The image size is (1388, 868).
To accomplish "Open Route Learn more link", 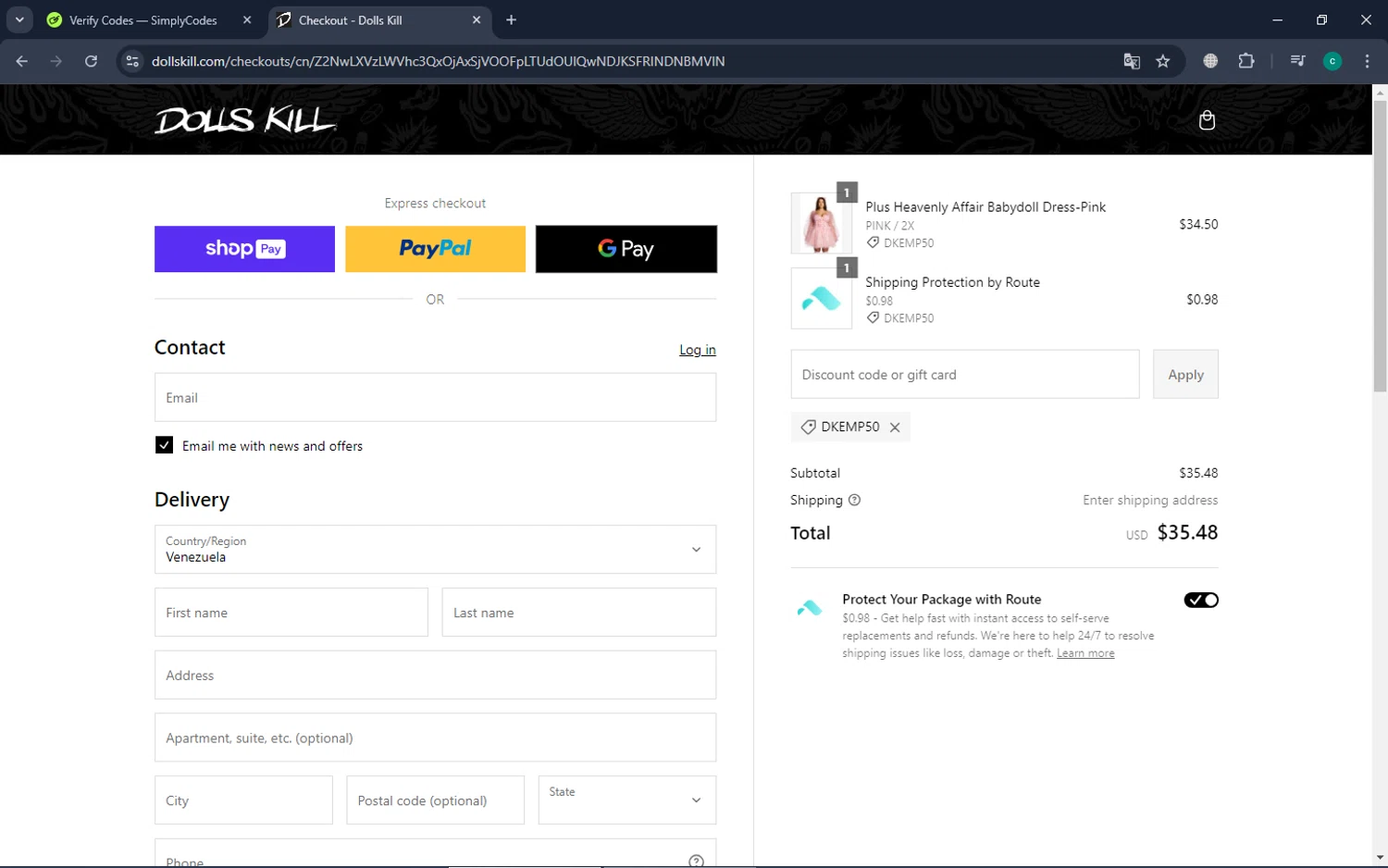I will tap(1085, 653).
